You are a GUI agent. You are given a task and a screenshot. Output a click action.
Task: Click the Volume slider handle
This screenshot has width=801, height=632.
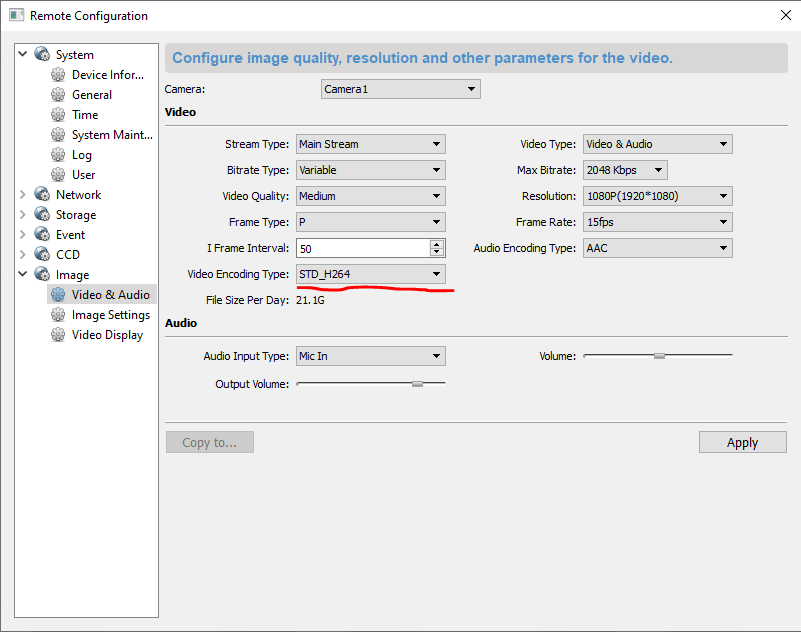[x=659, y=355]
